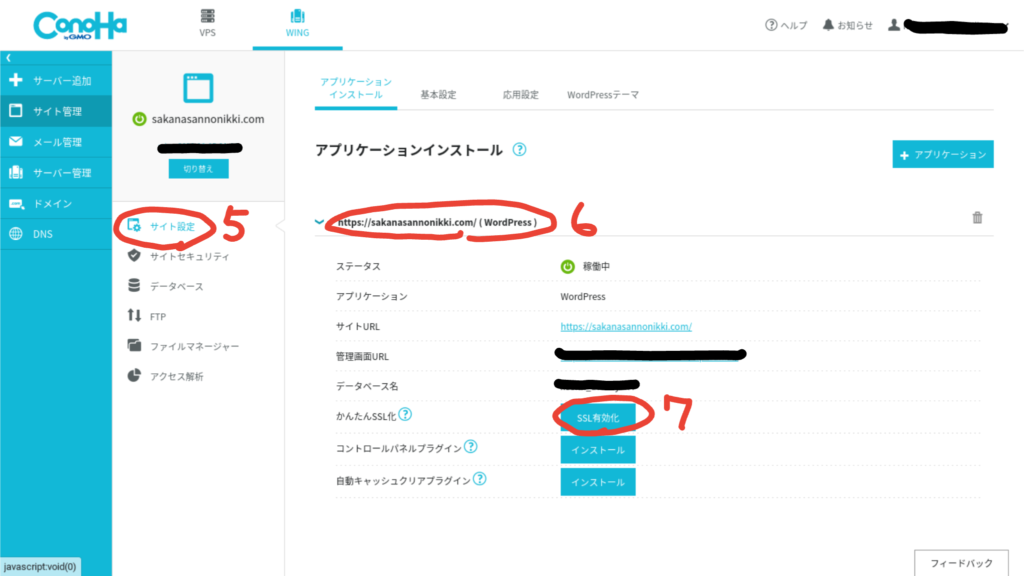Click the +アプリケーション button
The image size is (1024, 576).
point(943,154)
